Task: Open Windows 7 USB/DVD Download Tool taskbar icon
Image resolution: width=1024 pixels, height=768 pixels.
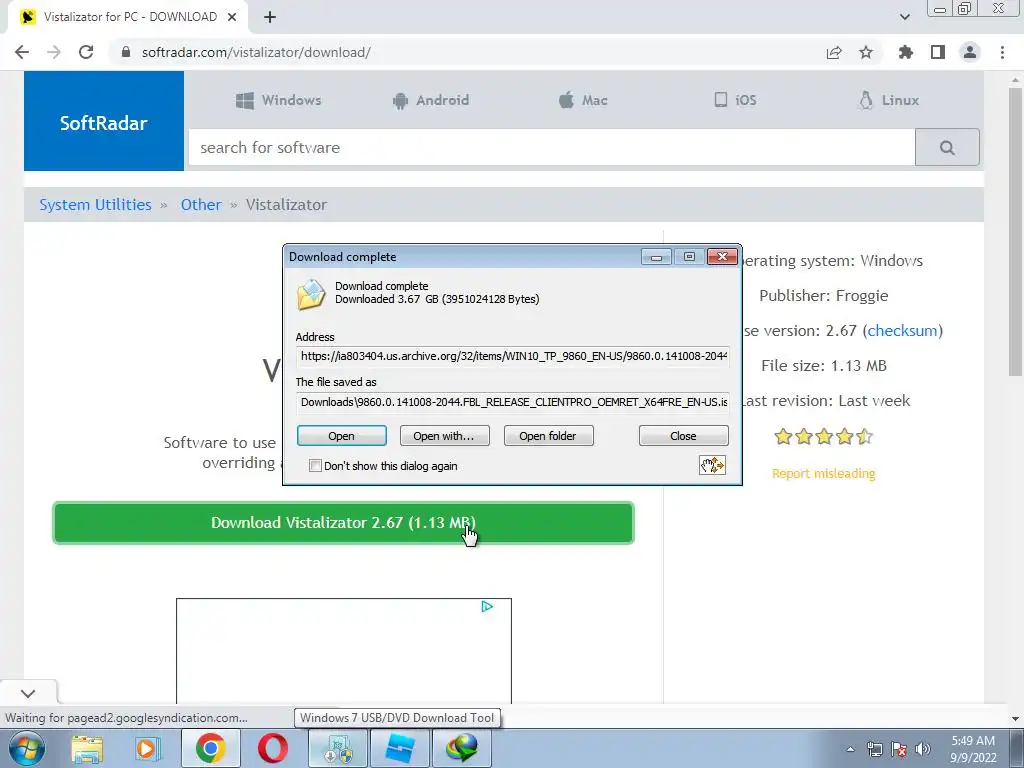Action: click(337, 748)
